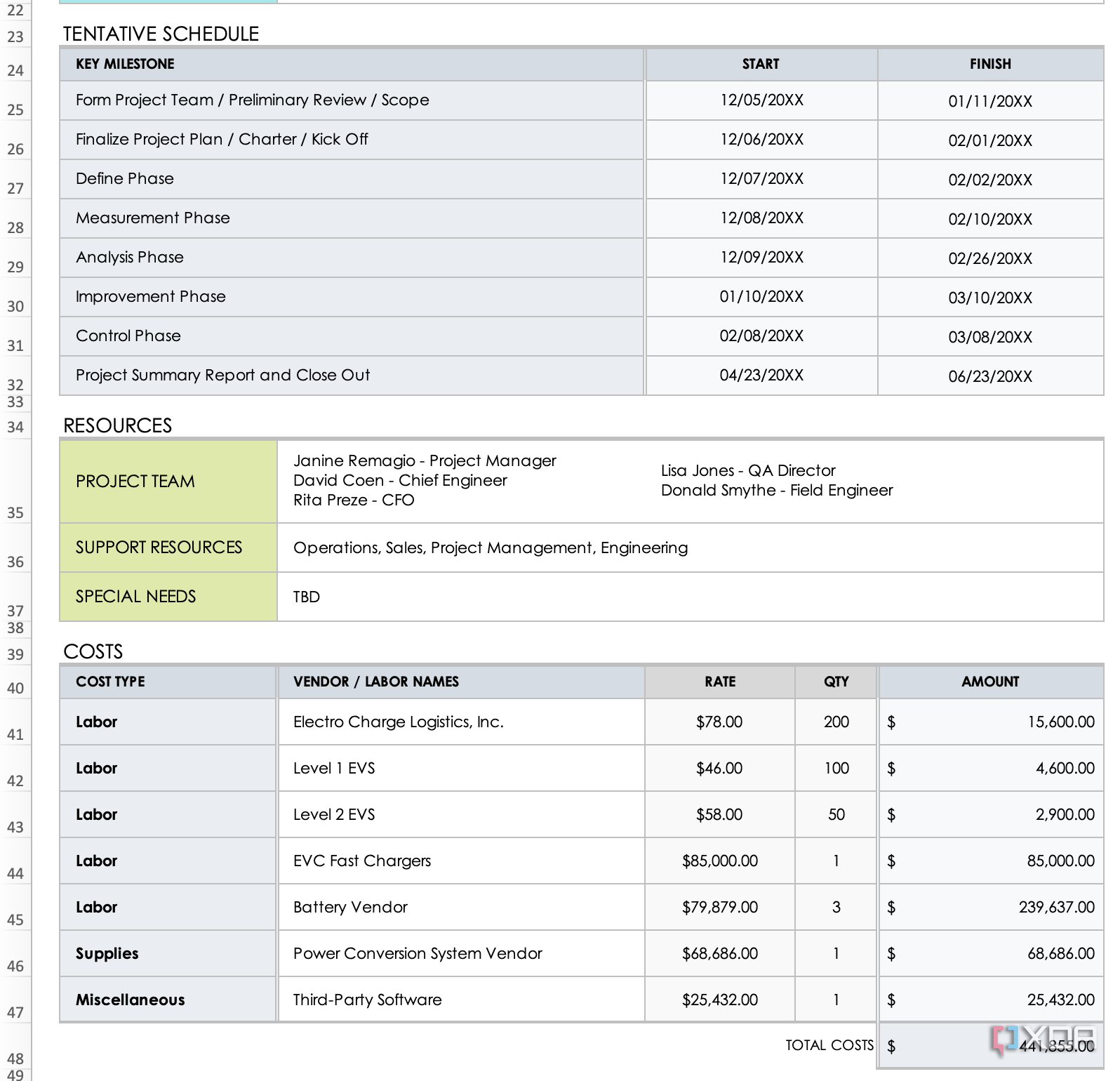Select Power Conversion System Vendor cell
1120x1081 pixels.
coord(461,953)
